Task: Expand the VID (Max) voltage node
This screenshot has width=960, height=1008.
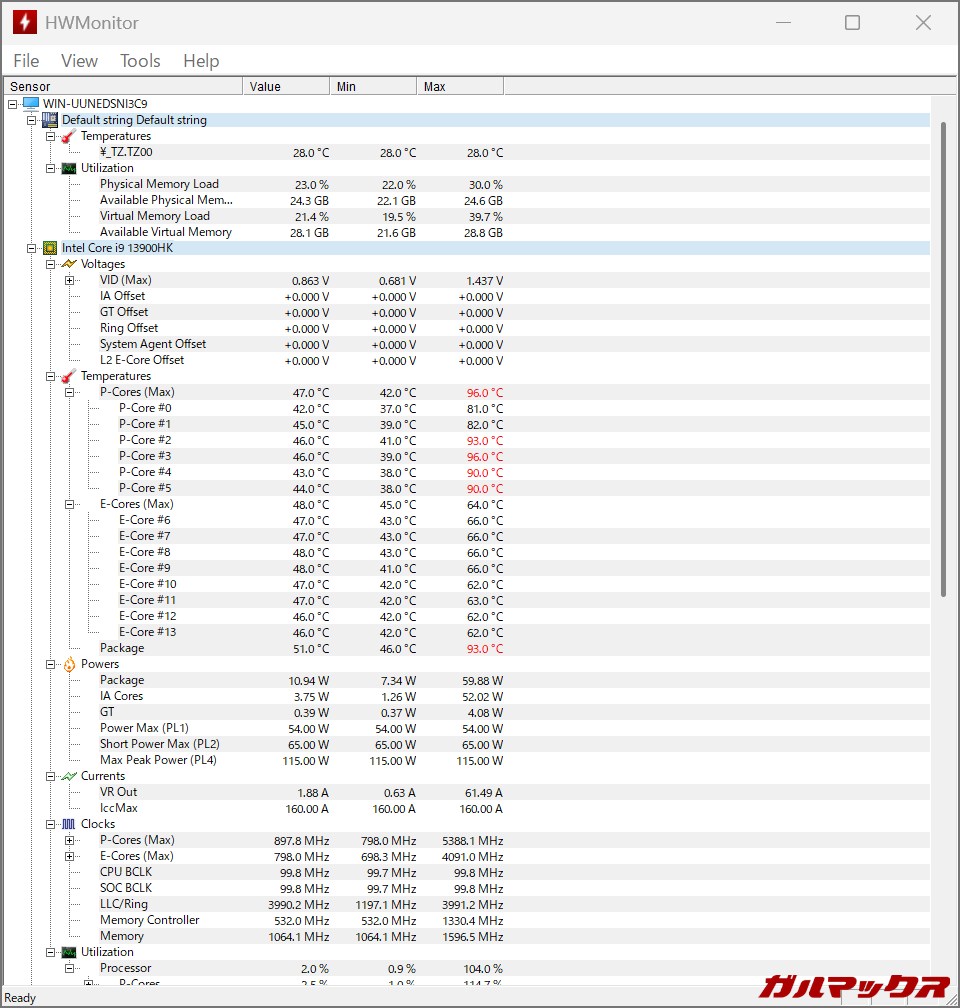Action: (x=70, y=280)
